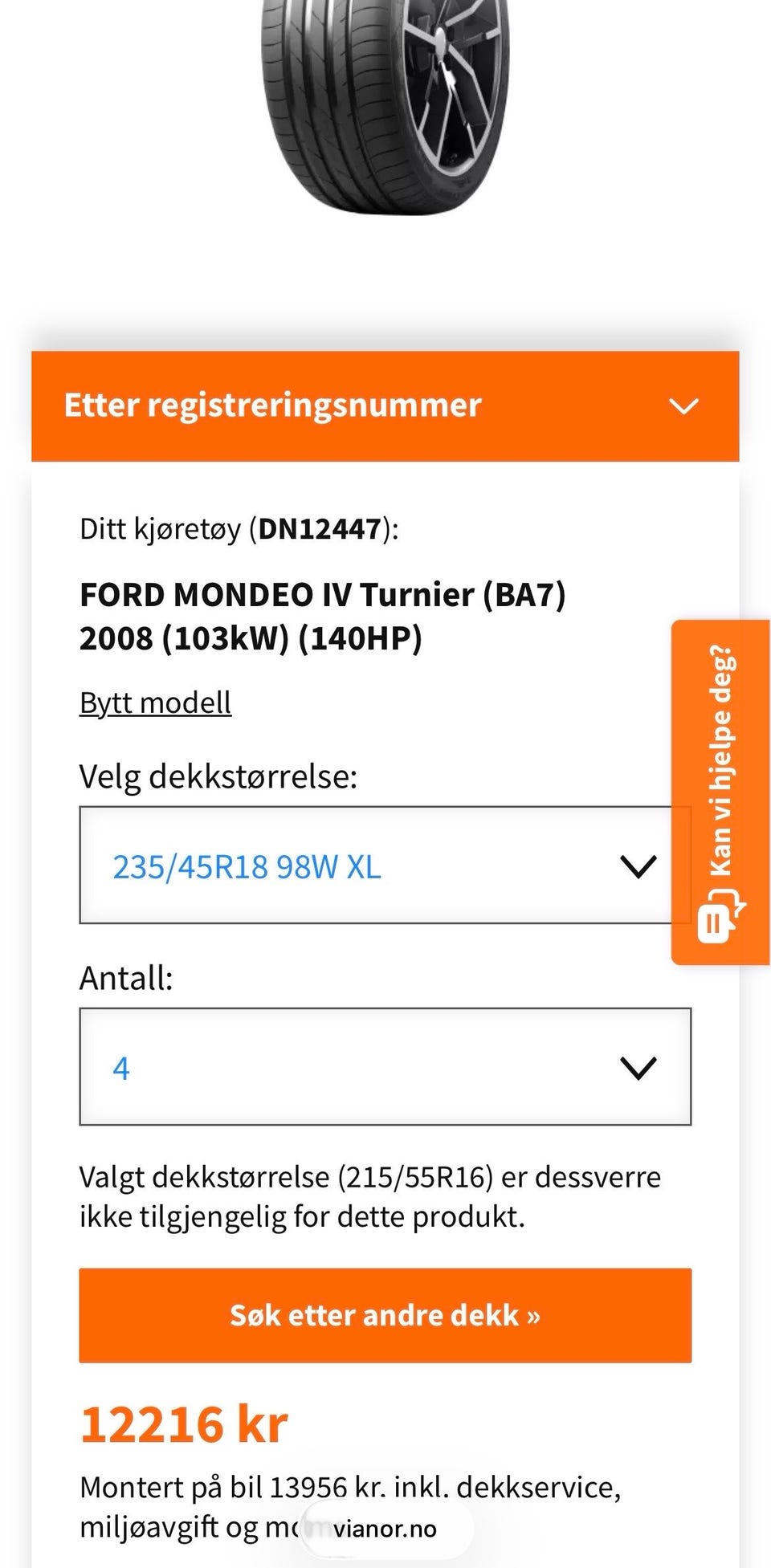The image size is (771, 1568).
Task: Click the Velg dekkstørrelse label
Action: pyautogui.click(x=218, y=776)
